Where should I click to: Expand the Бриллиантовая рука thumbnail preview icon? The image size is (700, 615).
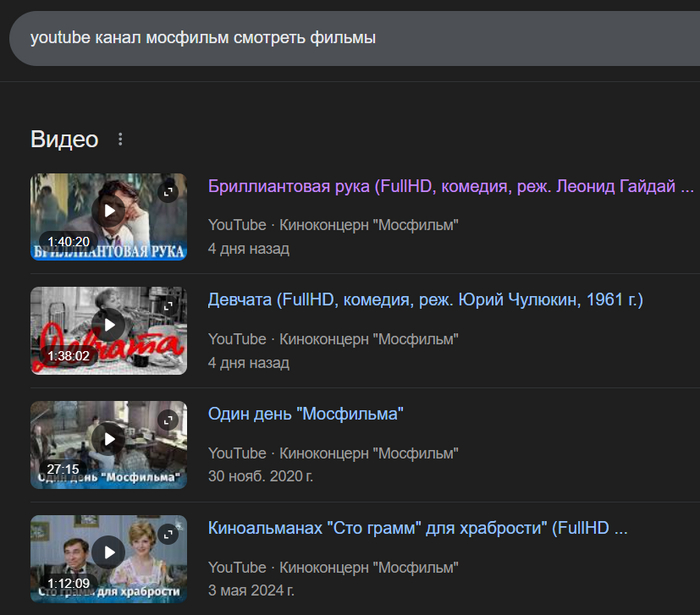click(x=168, y=192)
